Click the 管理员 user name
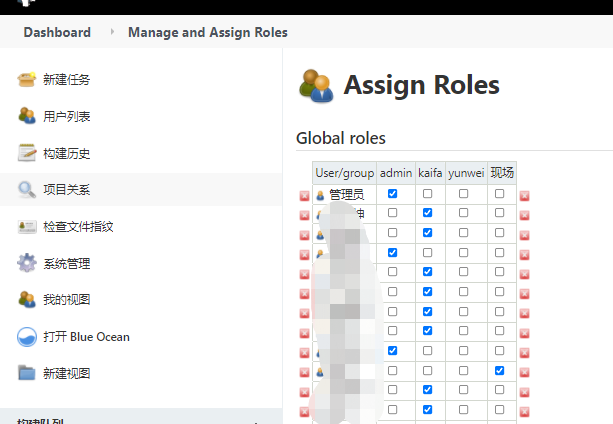613x424 pixels. point(346,194)
